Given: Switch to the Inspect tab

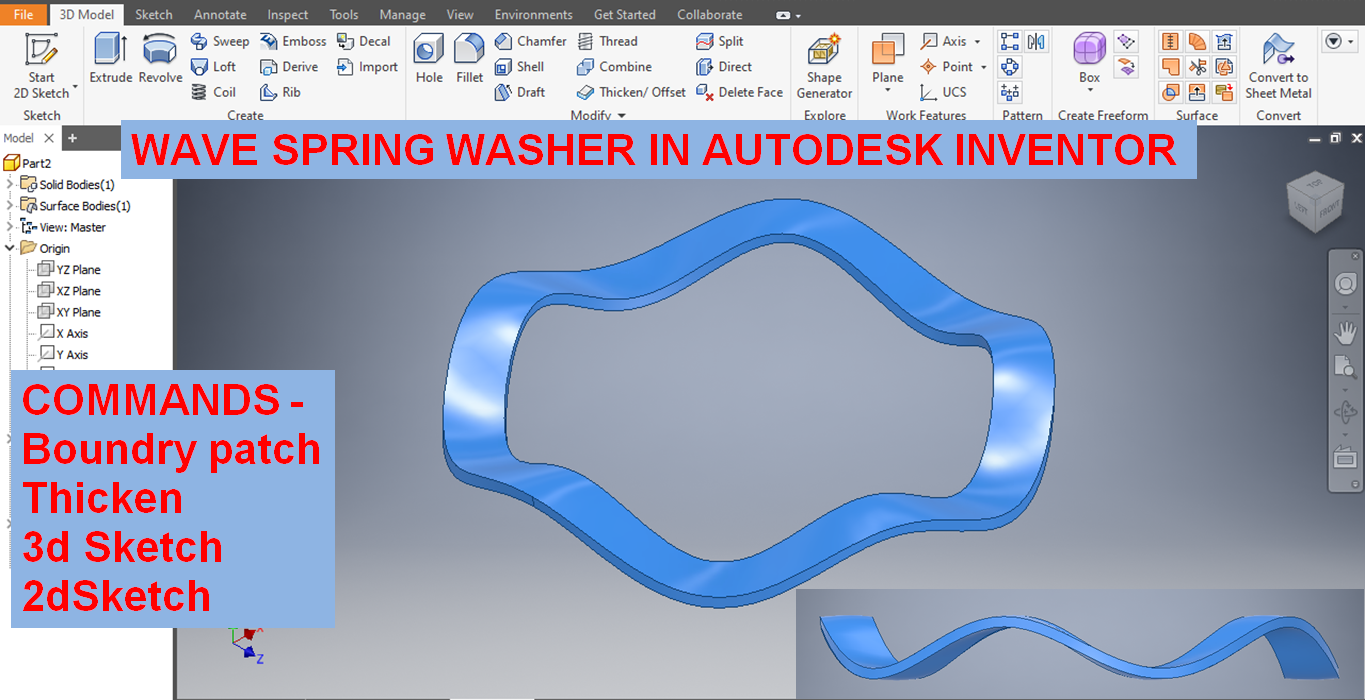Looking at the screenshot, I should [x=288, y=14].
